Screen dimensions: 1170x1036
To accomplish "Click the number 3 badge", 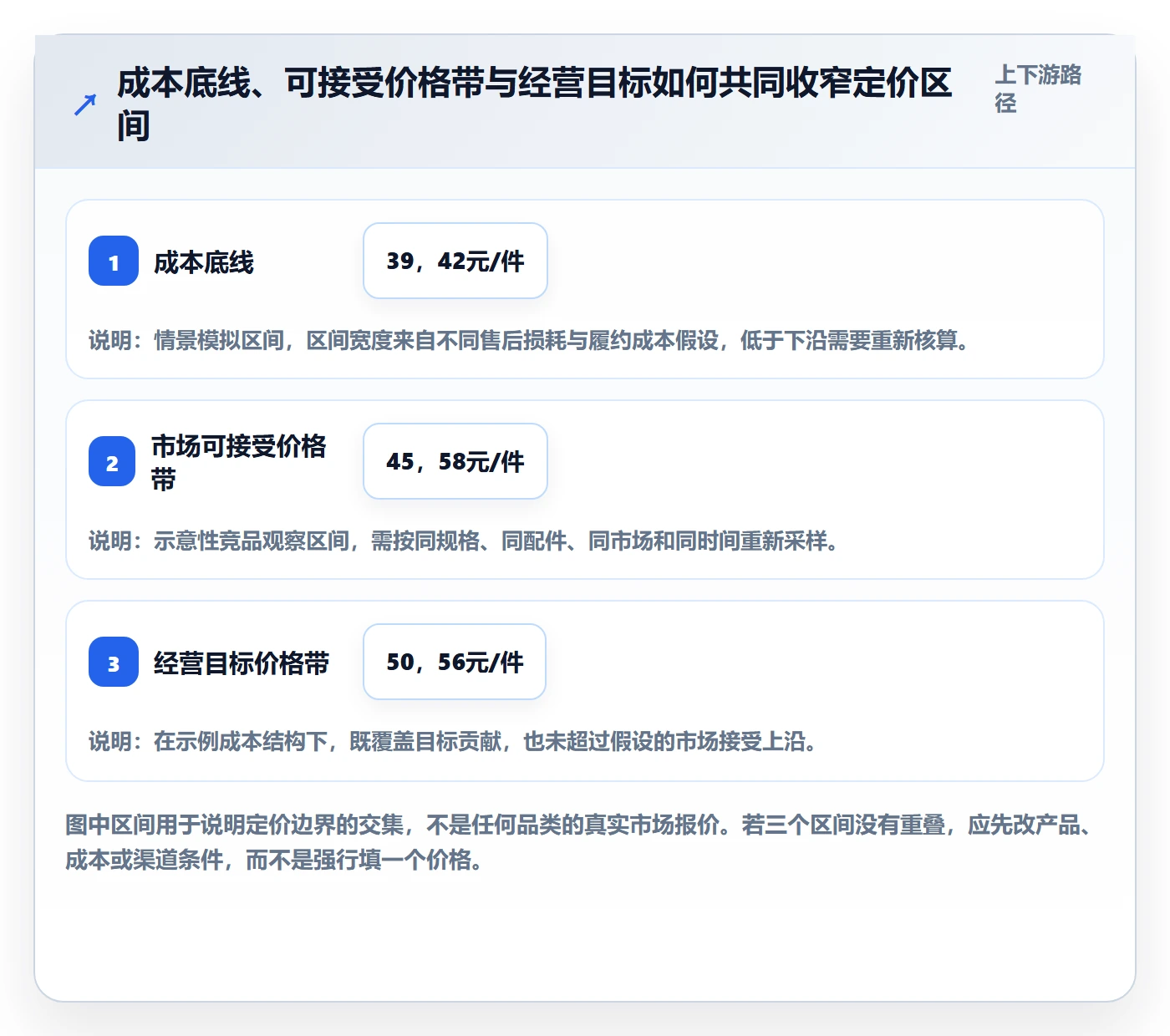I will (x=114, y=662).
